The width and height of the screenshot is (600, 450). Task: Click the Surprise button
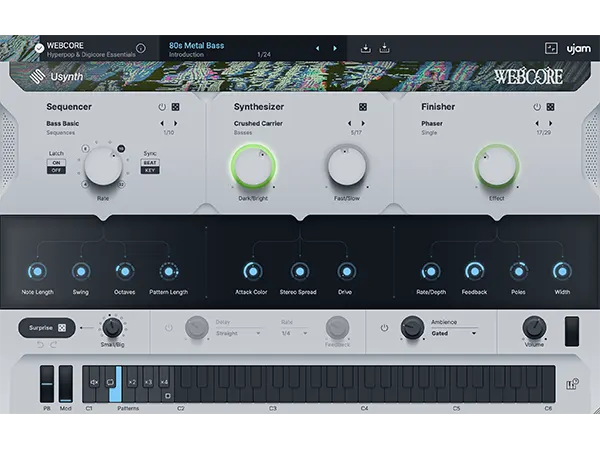(x=47, y=328)
